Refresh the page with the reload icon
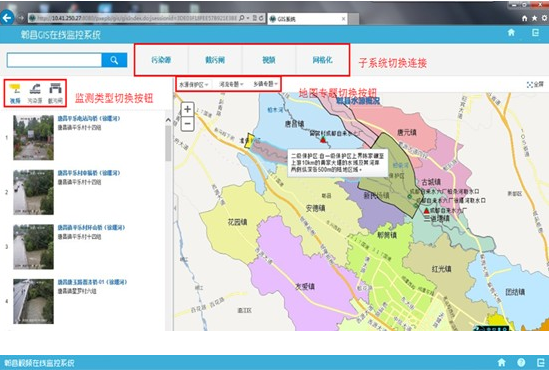The width and height of the screenshot is (549, 370). click(x=262, y=18)
